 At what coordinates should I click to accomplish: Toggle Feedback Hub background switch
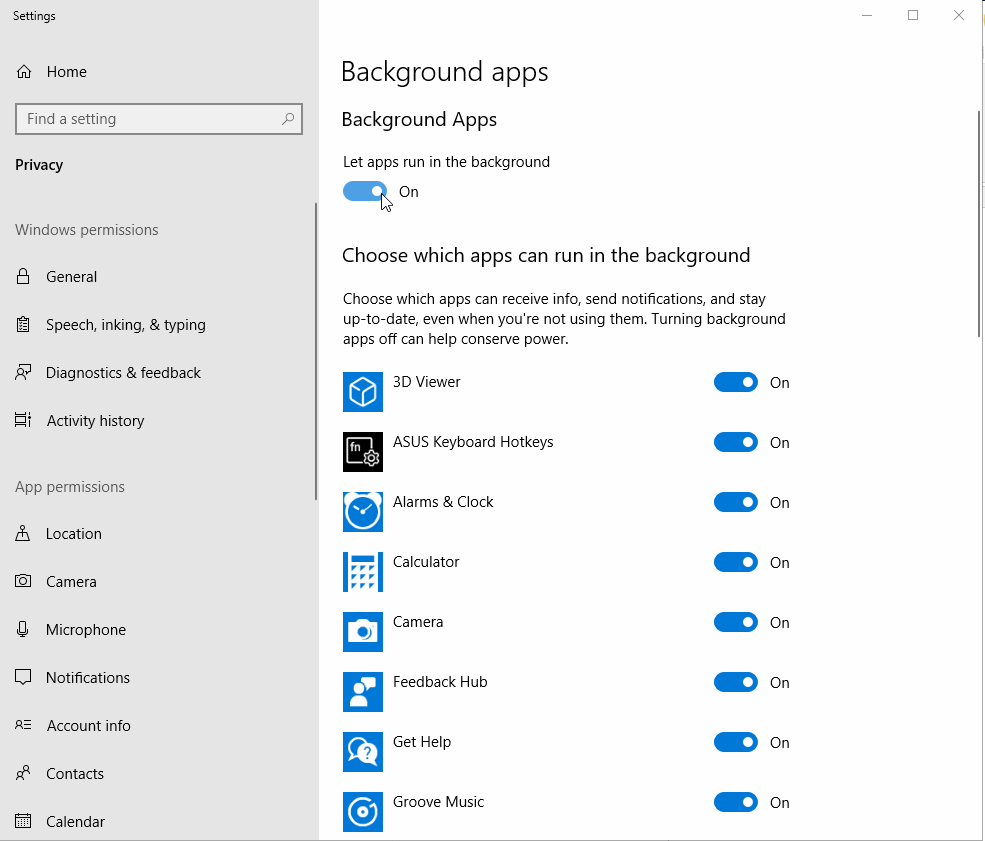click(x=736, y=682)
